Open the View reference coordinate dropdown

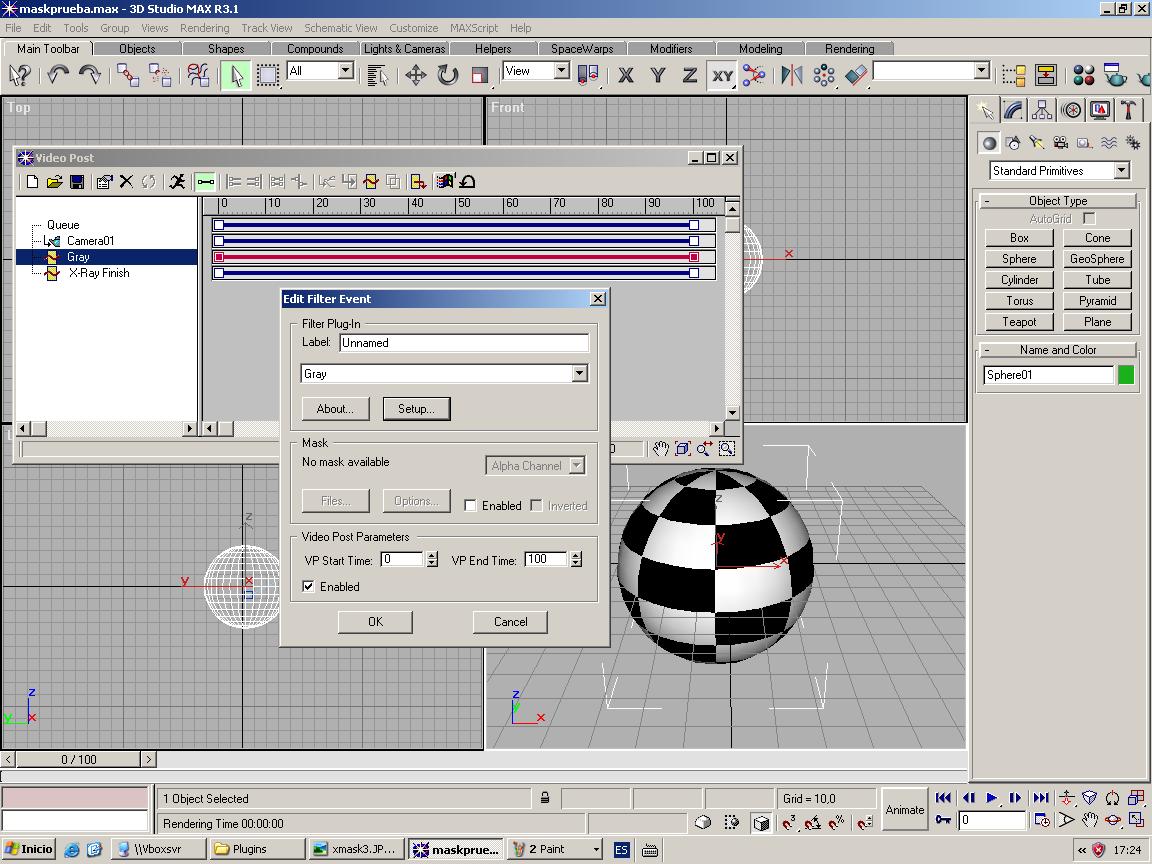(561, 70)
